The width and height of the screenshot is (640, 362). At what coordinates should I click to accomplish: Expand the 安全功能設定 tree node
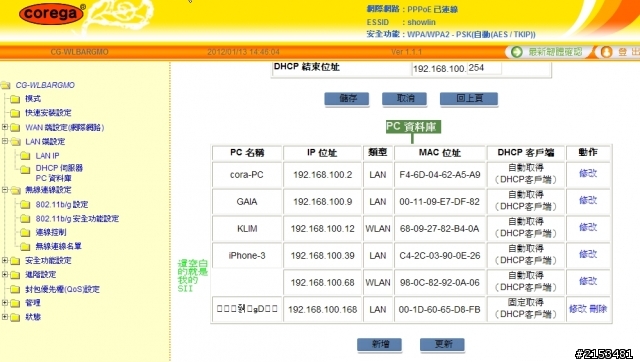coord(5,260)
